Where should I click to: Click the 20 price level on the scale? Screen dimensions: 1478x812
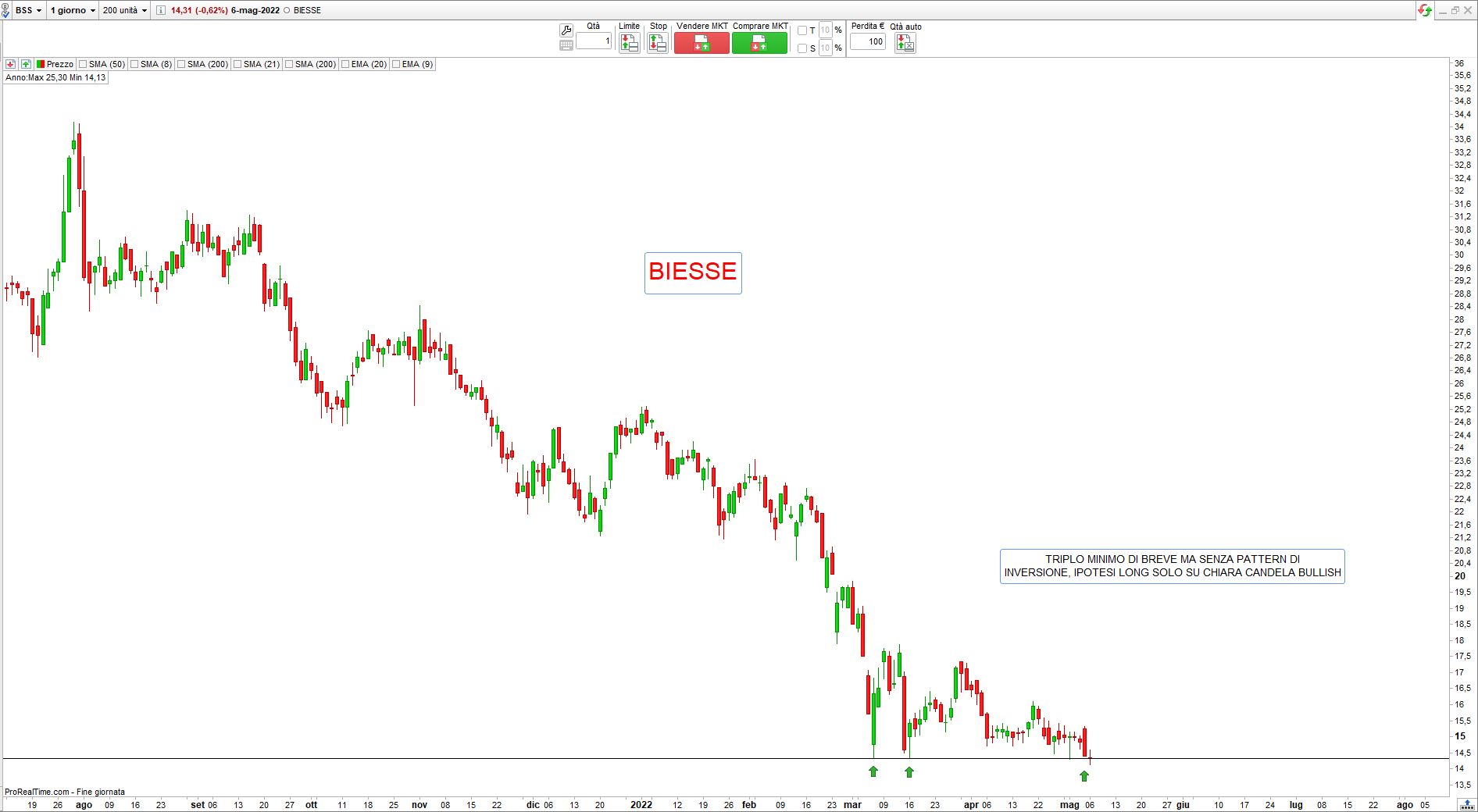coord(1459,576)
